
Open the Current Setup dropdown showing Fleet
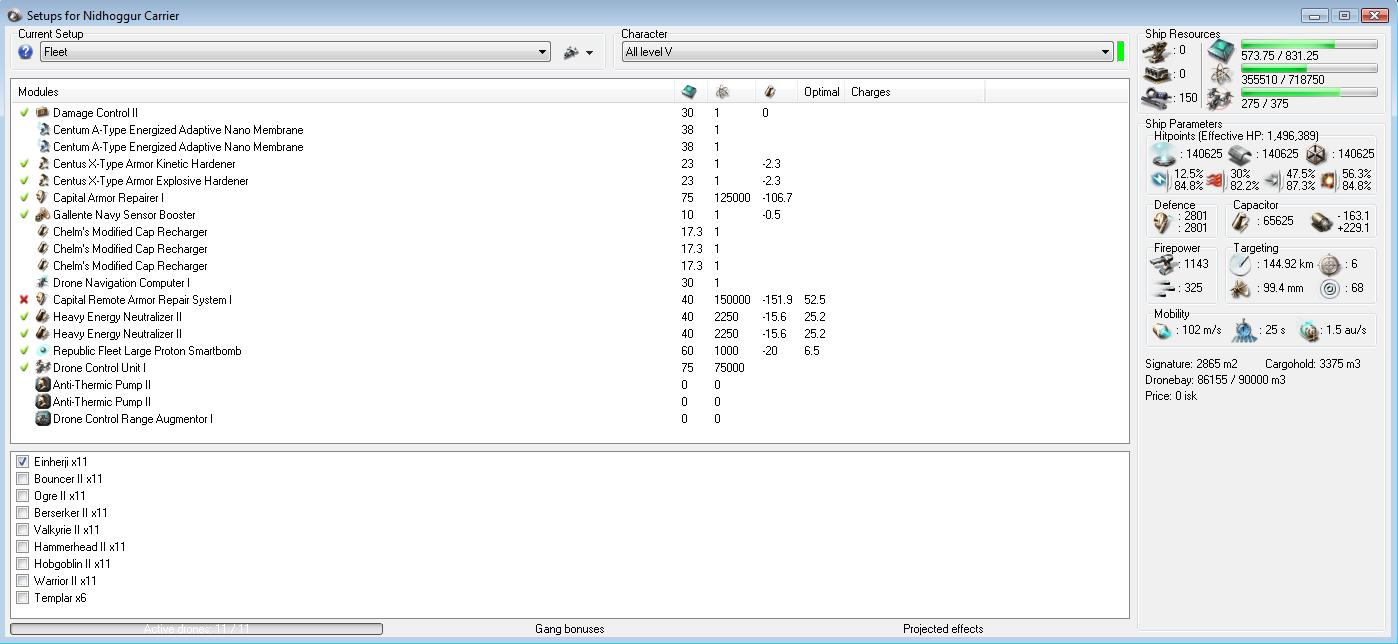[x=295, y=52]
